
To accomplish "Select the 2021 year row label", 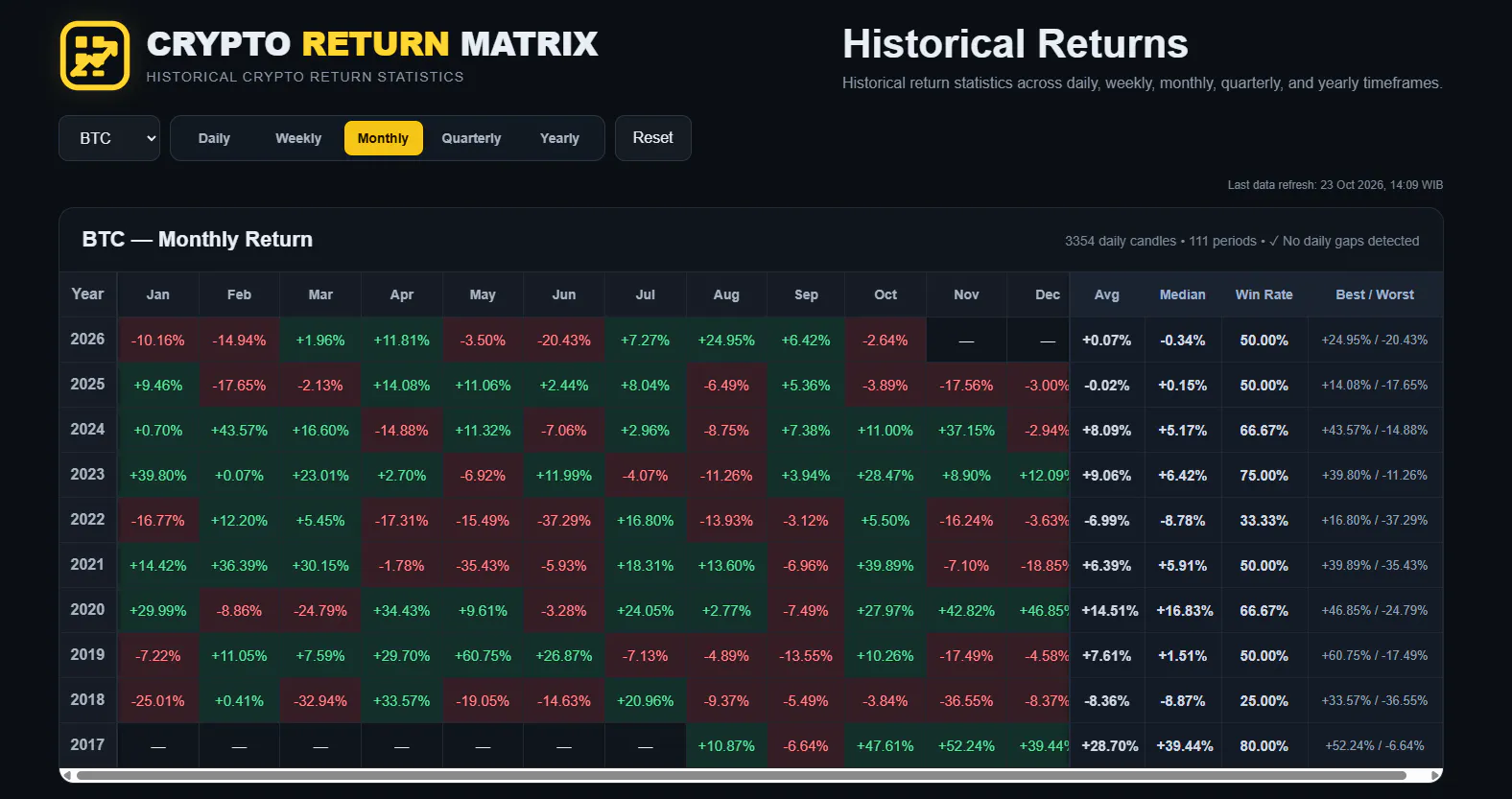I will (x=88, y=565).
